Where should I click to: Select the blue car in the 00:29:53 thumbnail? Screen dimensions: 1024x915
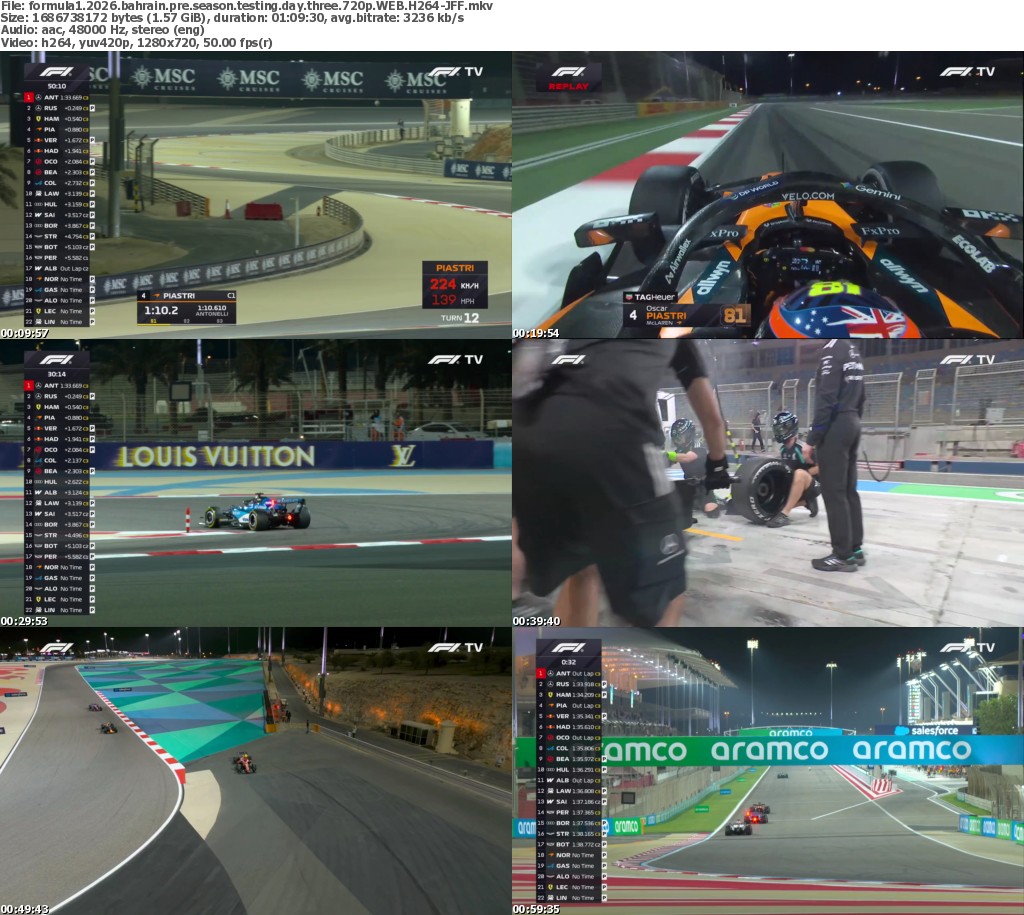coord(258,511)
